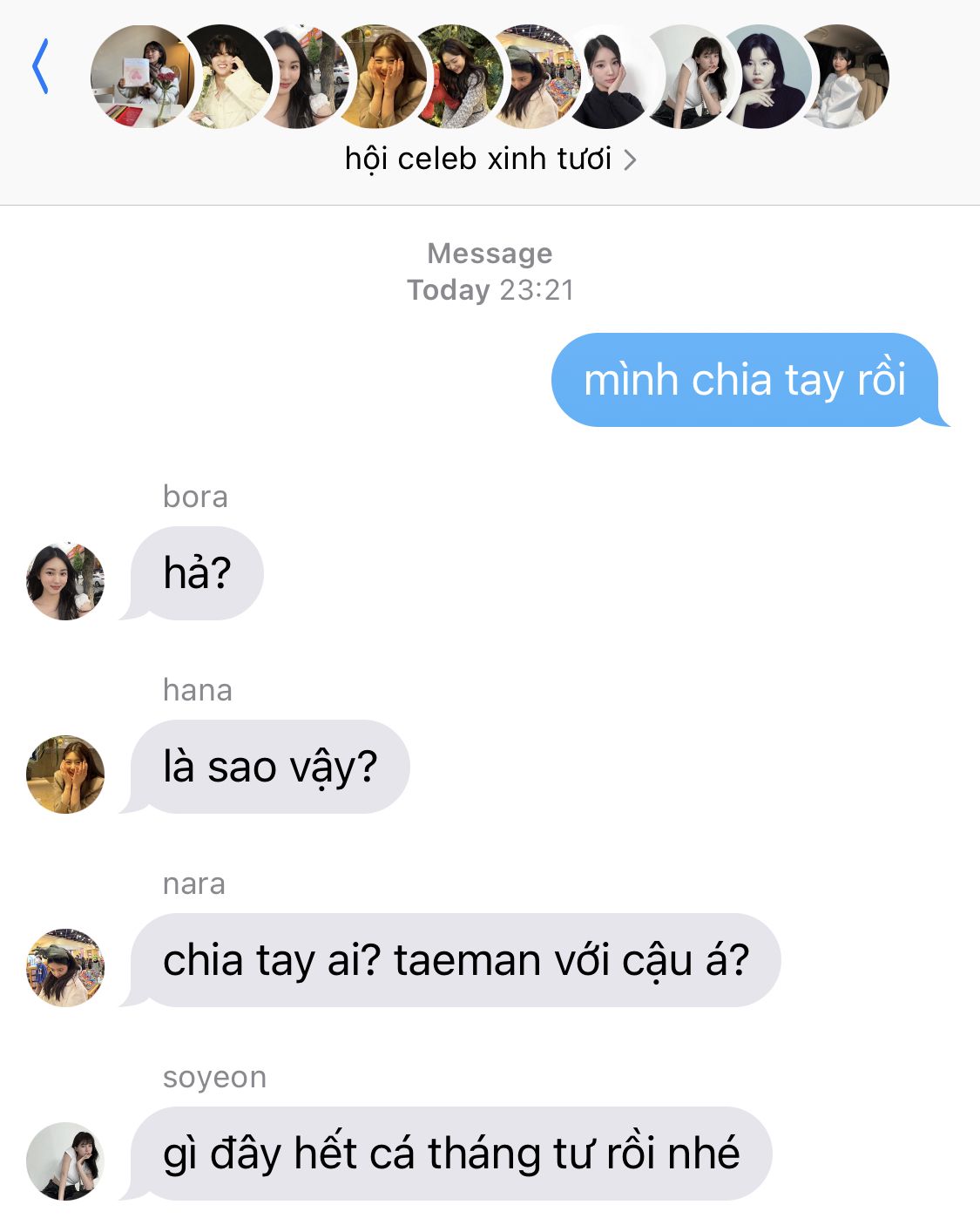Tap the 'Today 23:21' timestamp

490,289
